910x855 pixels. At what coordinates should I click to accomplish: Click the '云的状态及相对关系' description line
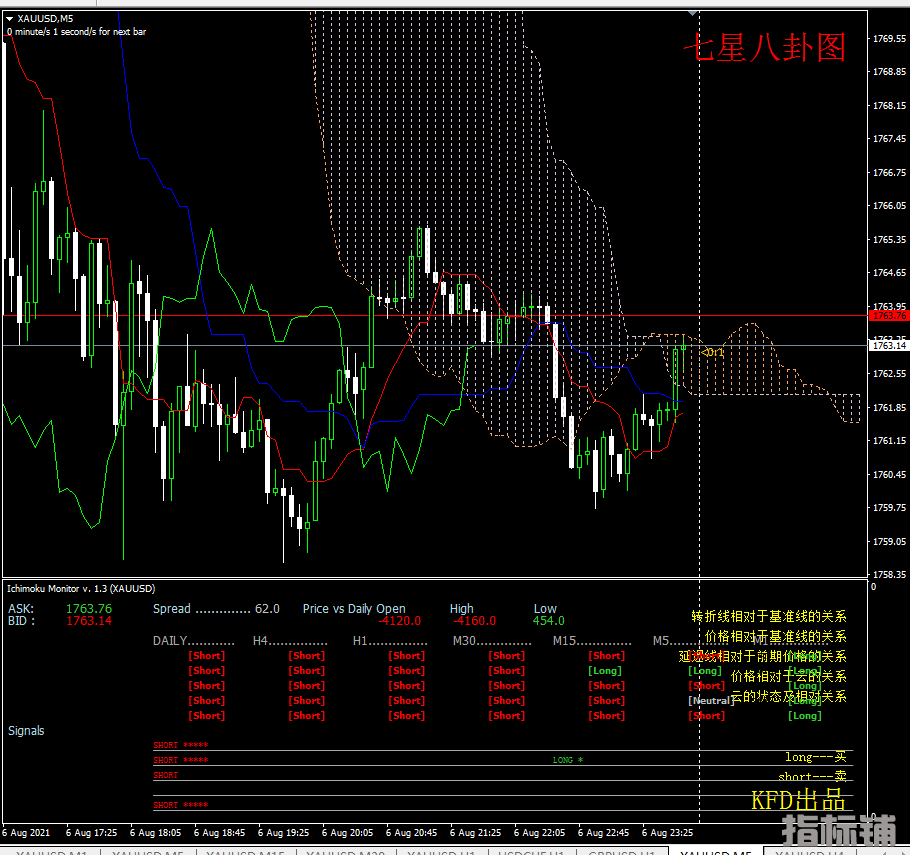(x=788, y=697)
